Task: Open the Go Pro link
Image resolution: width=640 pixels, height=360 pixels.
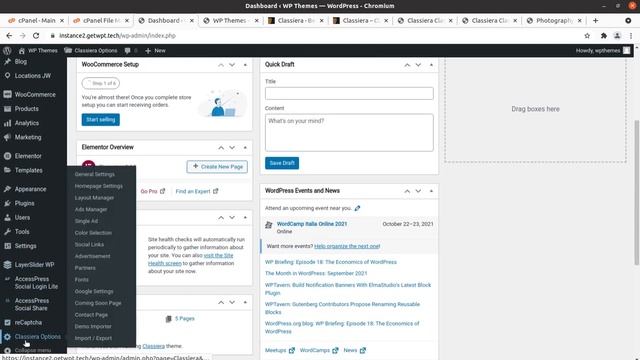Action: (x=153, y=191)
